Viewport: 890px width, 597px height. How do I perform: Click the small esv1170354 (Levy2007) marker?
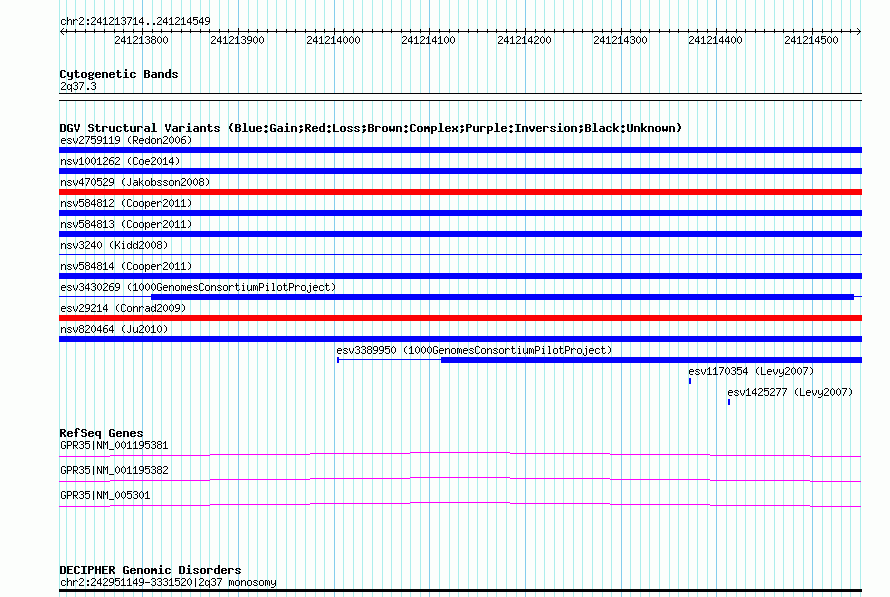point(690,381)
